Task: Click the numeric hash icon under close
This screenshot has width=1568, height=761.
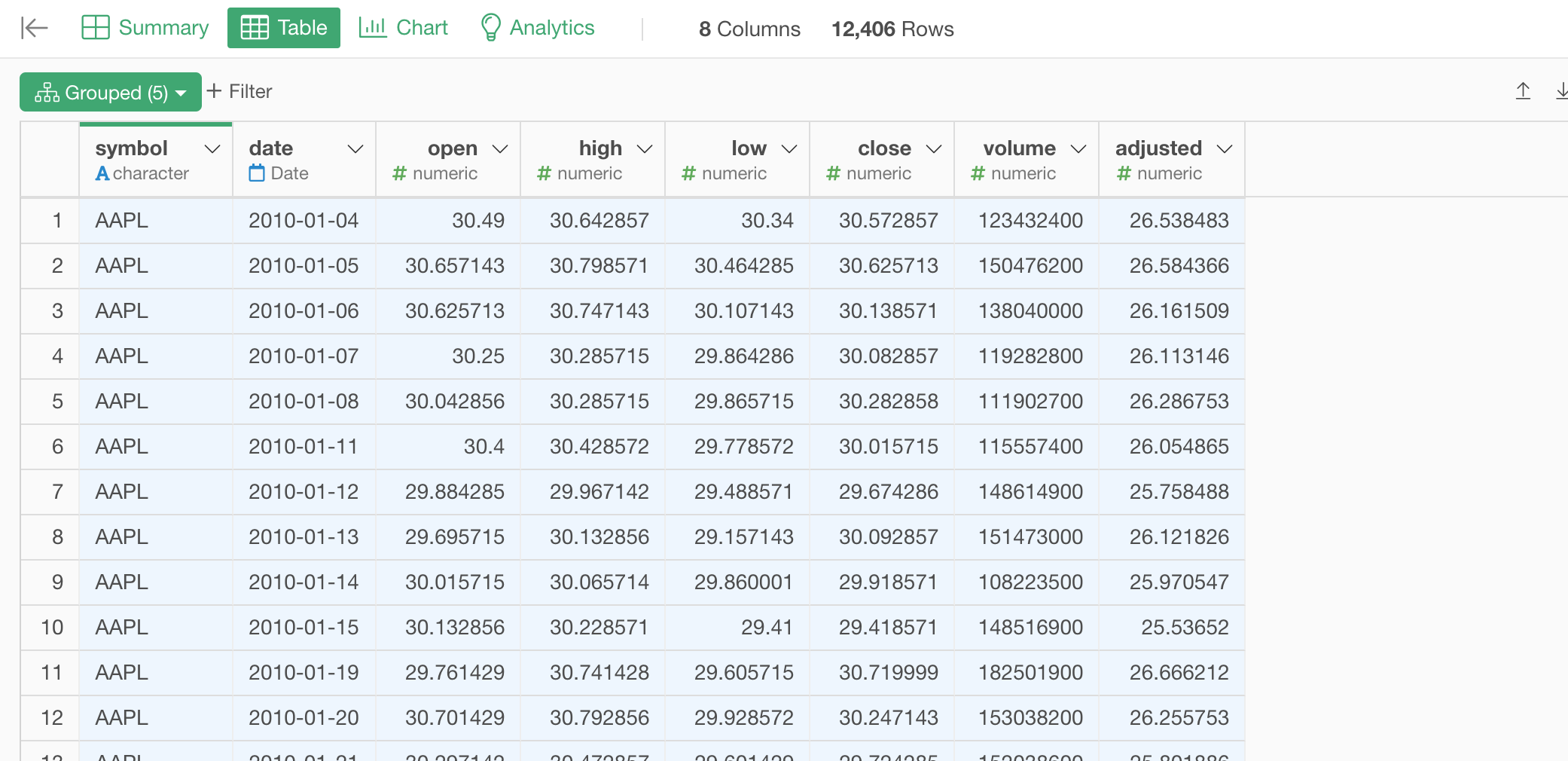Action: point(833,173)
